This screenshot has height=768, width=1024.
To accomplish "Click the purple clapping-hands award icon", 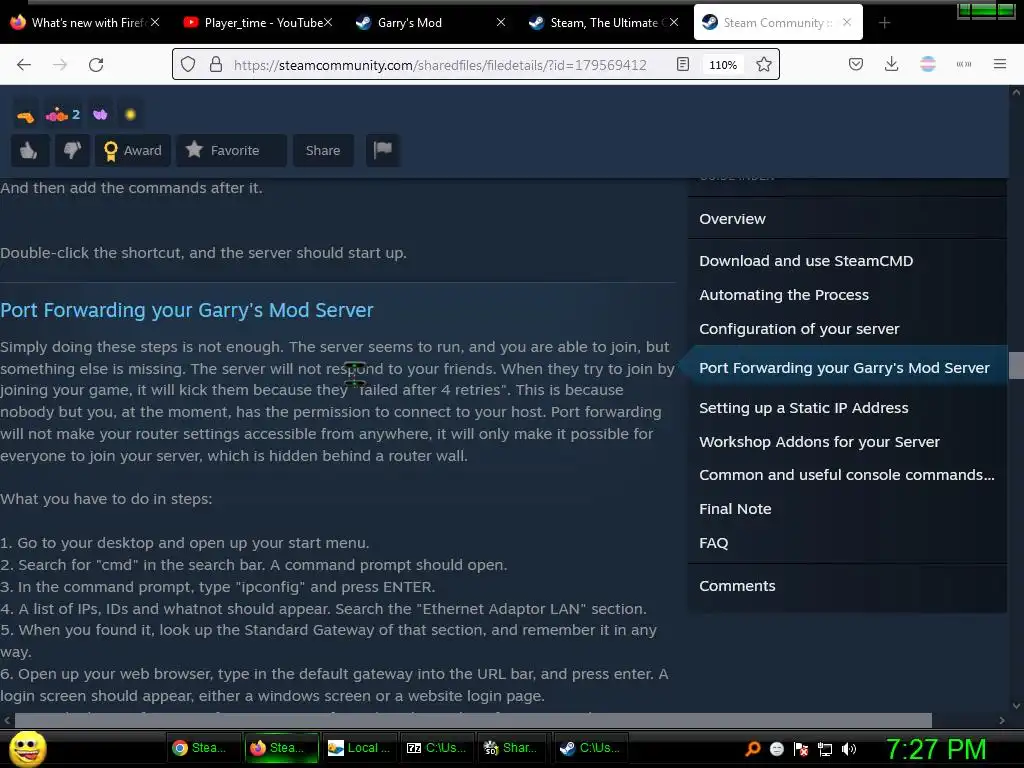I will click(x=100, y=115).
